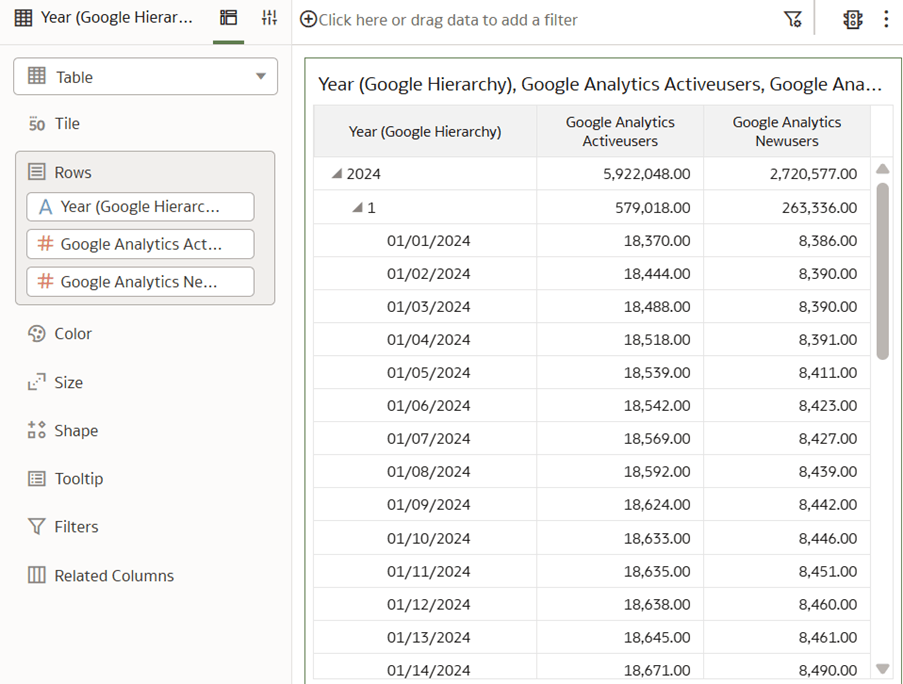The image size is (903, 684).
Task: Open visualization properties via the sliders icon
Action: pos(268,17)
